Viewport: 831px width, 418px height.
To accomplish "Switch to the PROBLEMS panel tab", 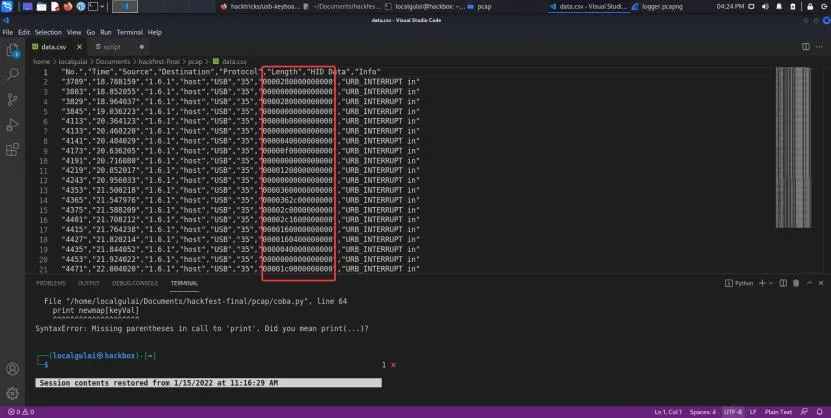I will pyautogui.click(x=50, y=283).
